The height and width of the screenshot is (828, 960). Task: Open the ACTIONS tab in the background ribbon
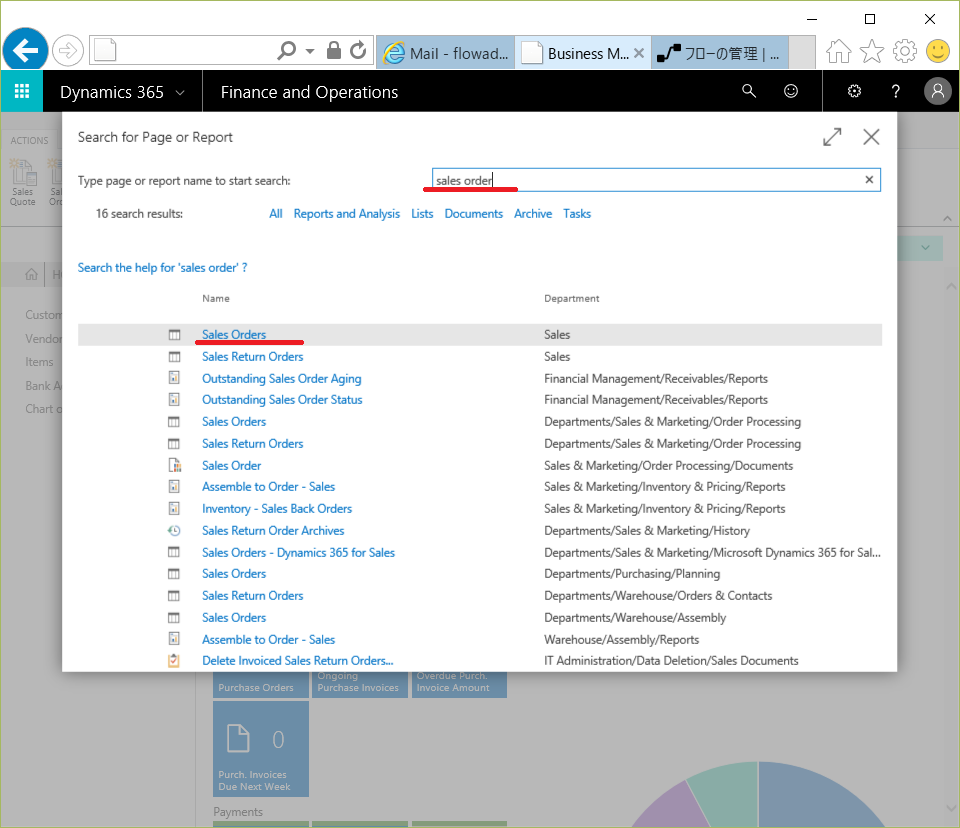(x=29, y=140)
